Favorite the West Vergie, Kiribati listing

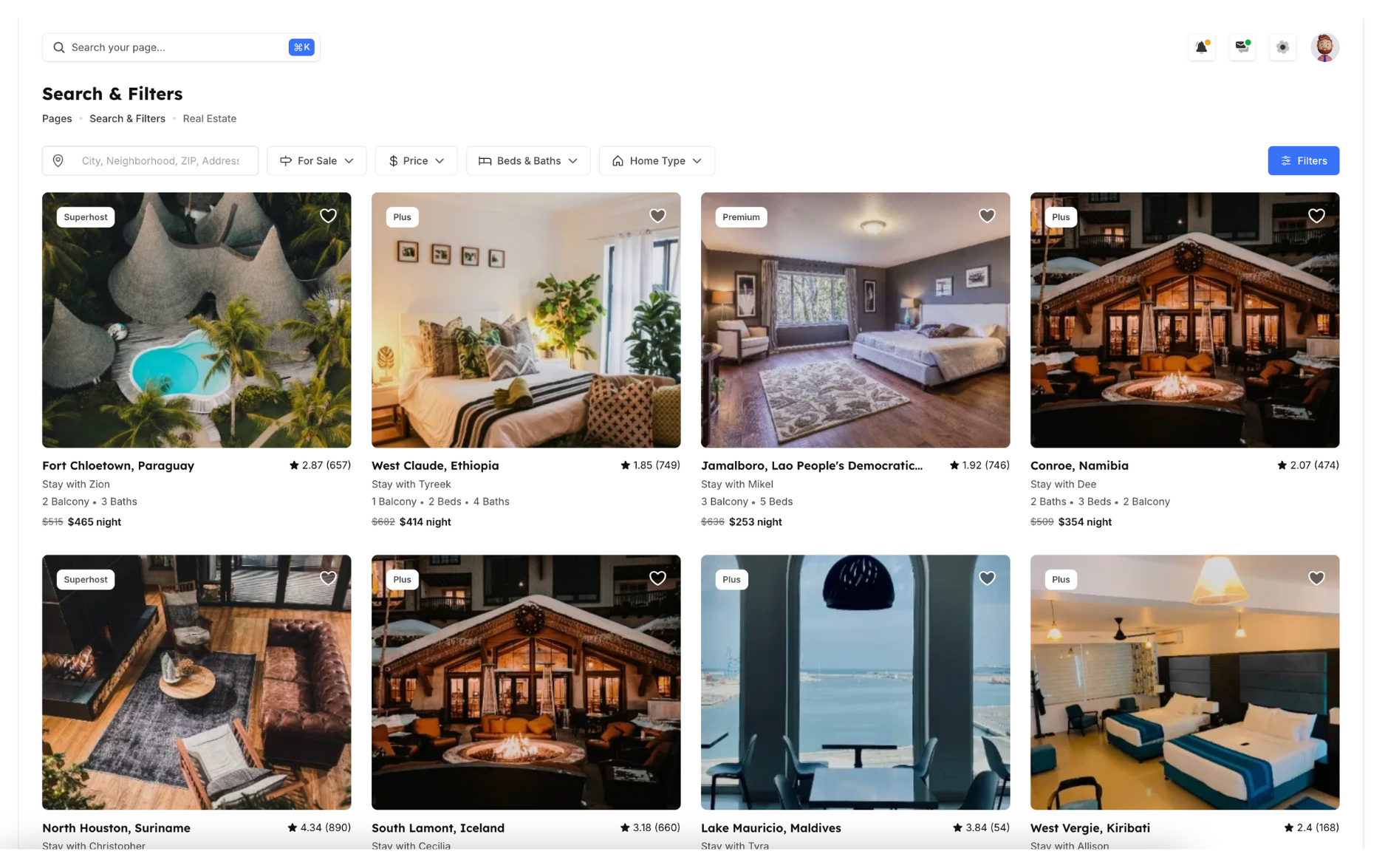click(1316, 578)
